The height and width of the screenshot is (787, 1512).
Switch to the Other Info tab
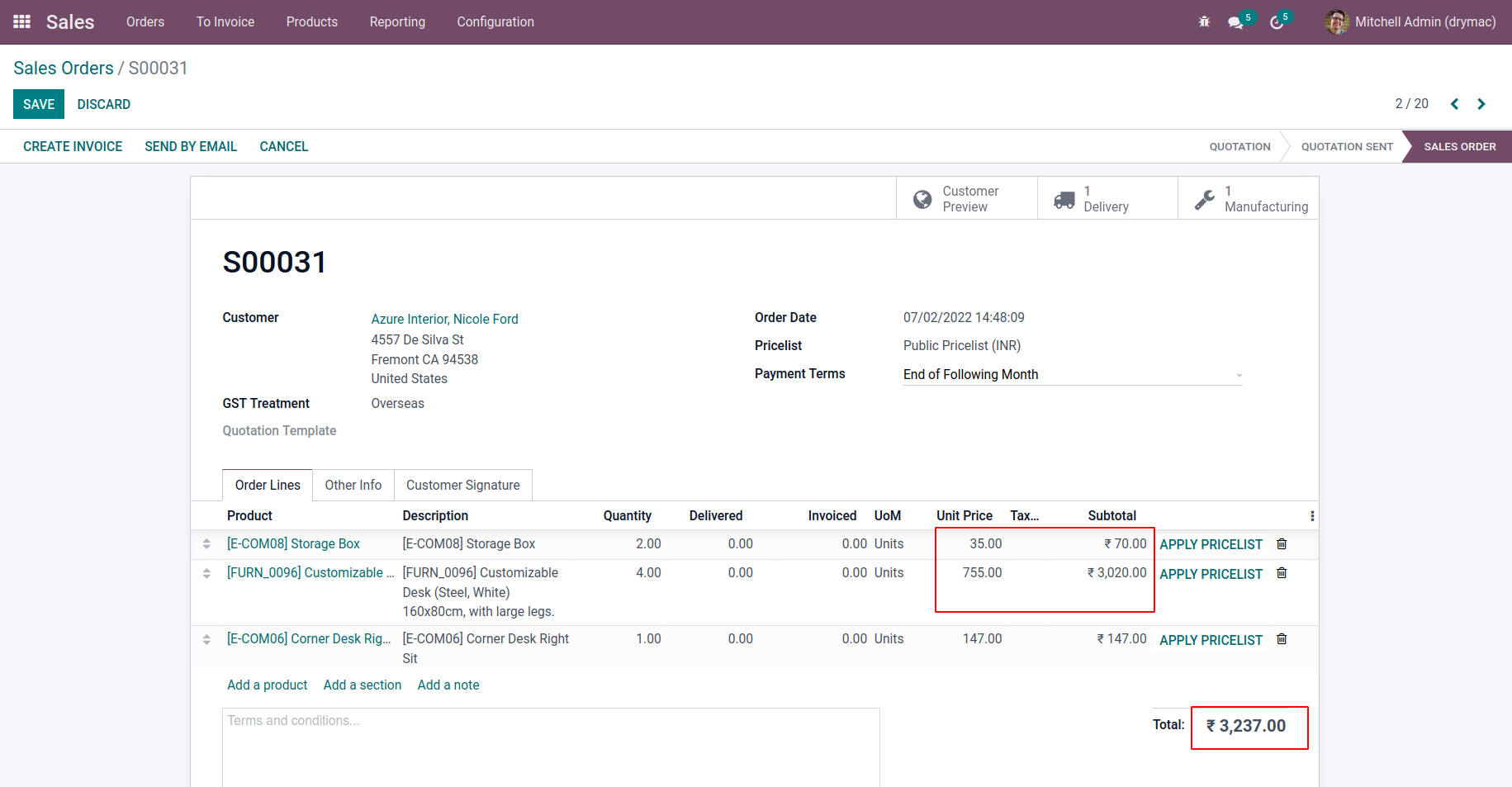click(x=353, y=486)
